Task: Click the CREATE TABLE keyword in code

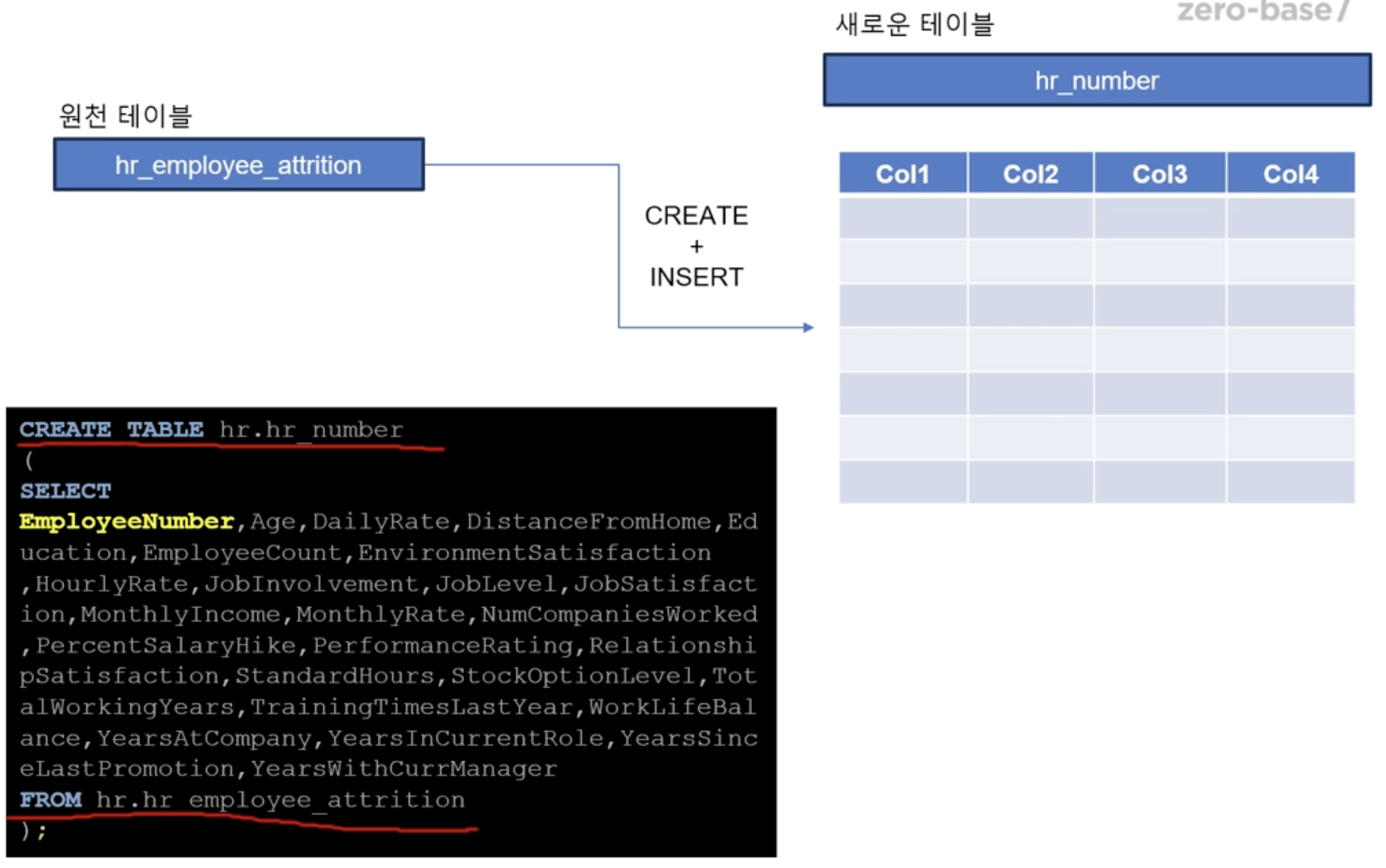Action: click(x=111, y=430)
